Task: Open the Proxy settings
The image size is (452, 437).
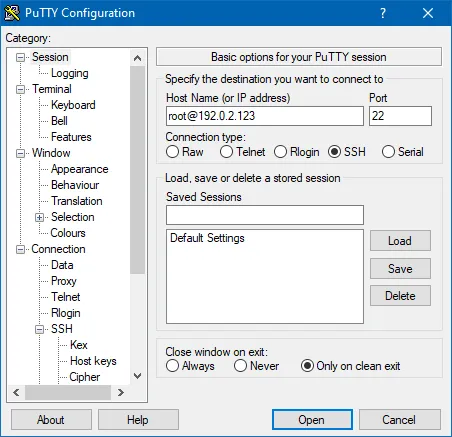Action: pyautogui.click(x=64, y=281)
